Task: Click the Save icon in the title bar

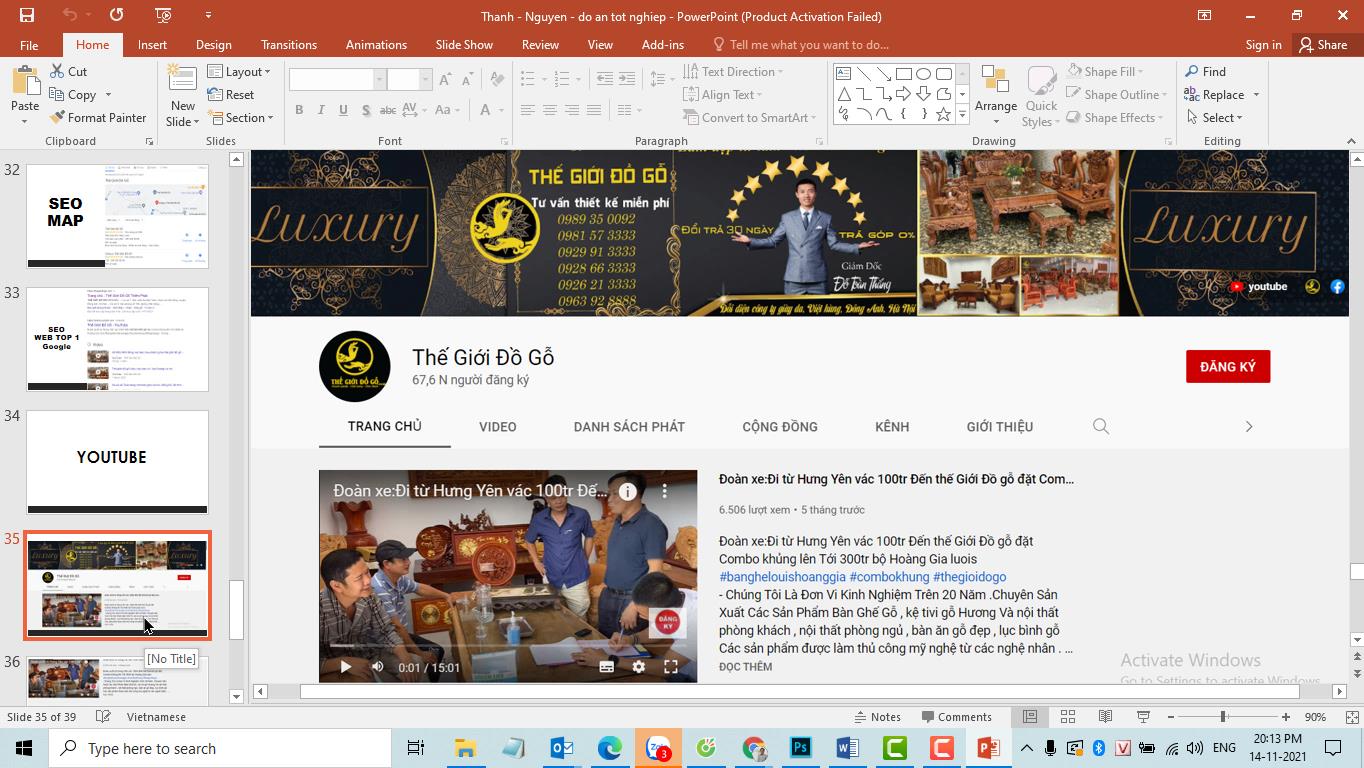Action: click(x=27, y=15)
